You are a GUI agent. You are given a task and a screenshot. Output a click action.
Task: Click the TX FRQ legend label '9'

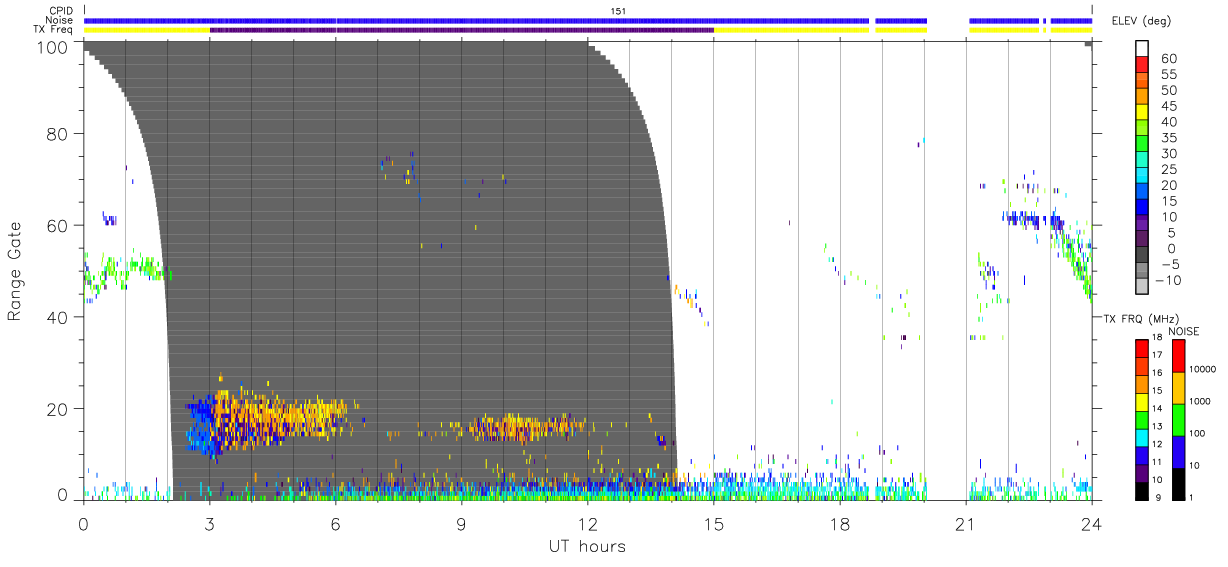click(x=1159, y=498)
